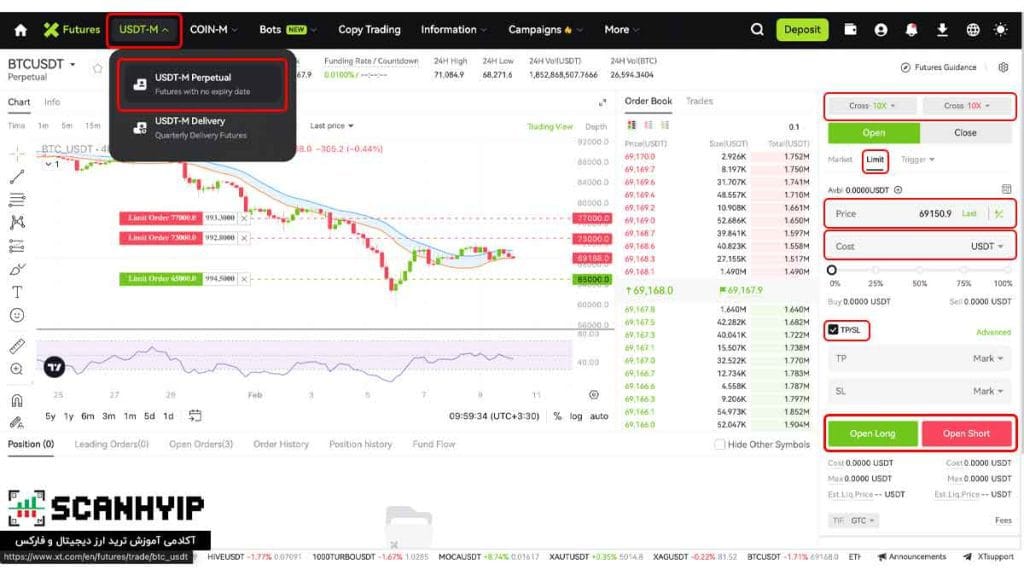Open BTCUSDT pair selector dropdown
1024x576 pixels.
(x=41, y=65)
